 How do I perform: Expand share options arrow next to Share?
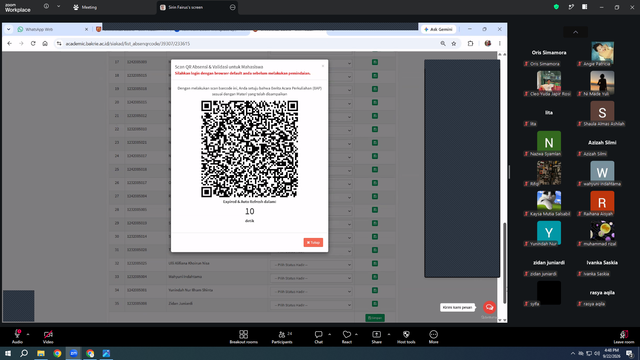click(389, 334)
